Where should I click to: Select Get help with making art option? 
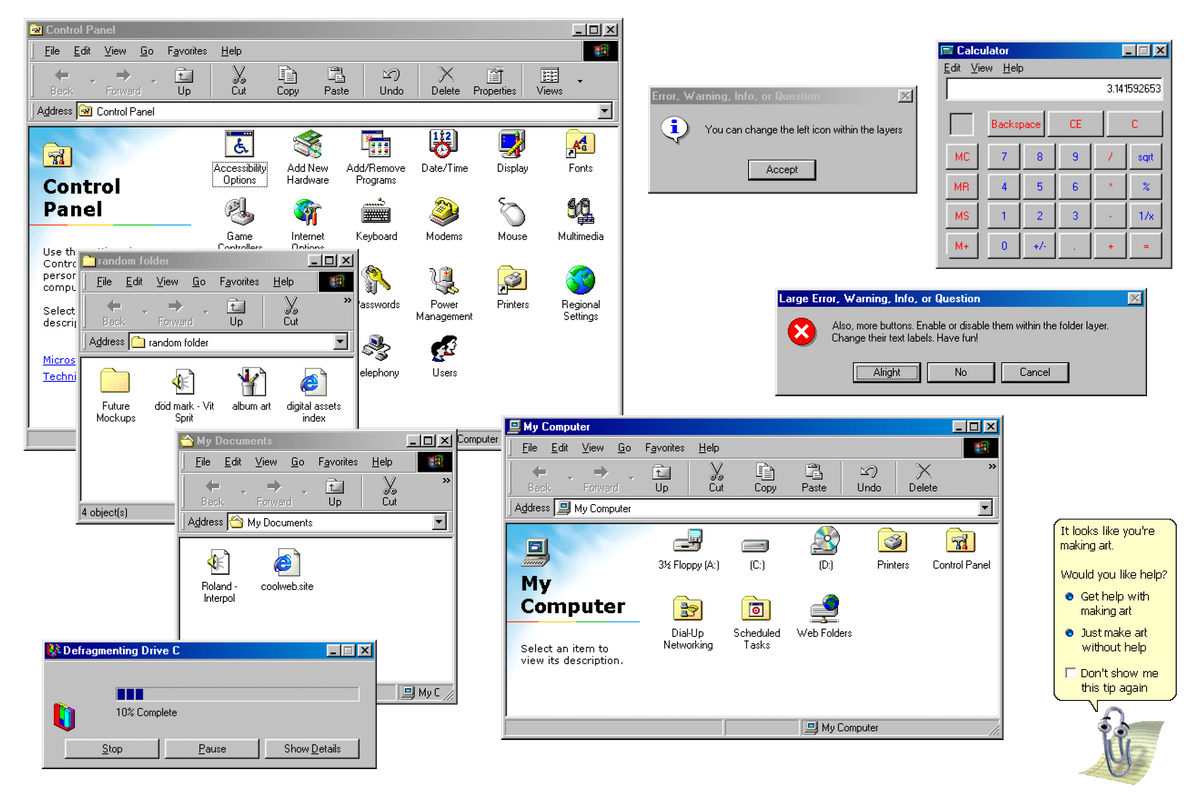(1069, 597)
